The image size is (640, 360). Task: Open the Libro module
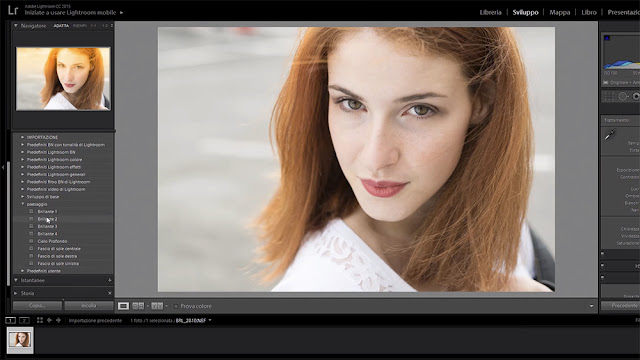pos(589,12)
